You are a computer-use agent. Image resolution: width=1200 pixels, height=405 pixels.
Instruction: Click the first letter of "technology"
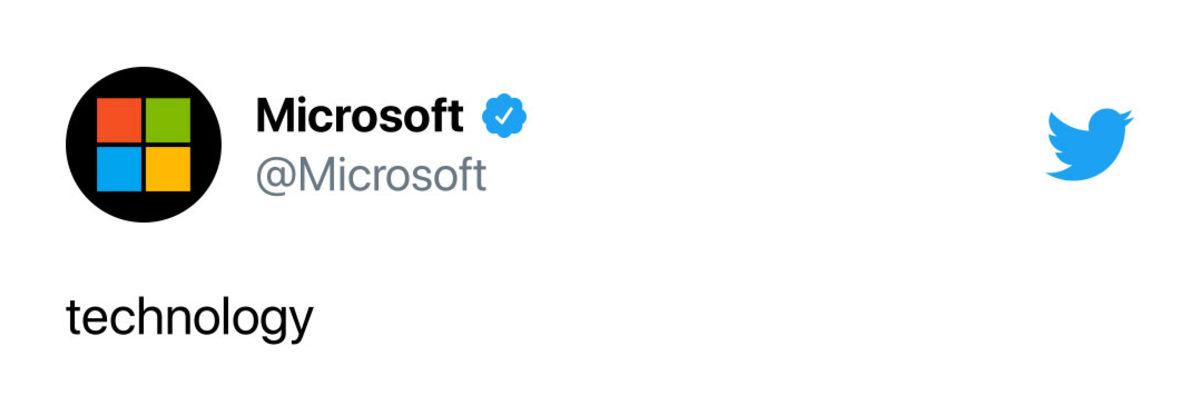coord(73,320)
